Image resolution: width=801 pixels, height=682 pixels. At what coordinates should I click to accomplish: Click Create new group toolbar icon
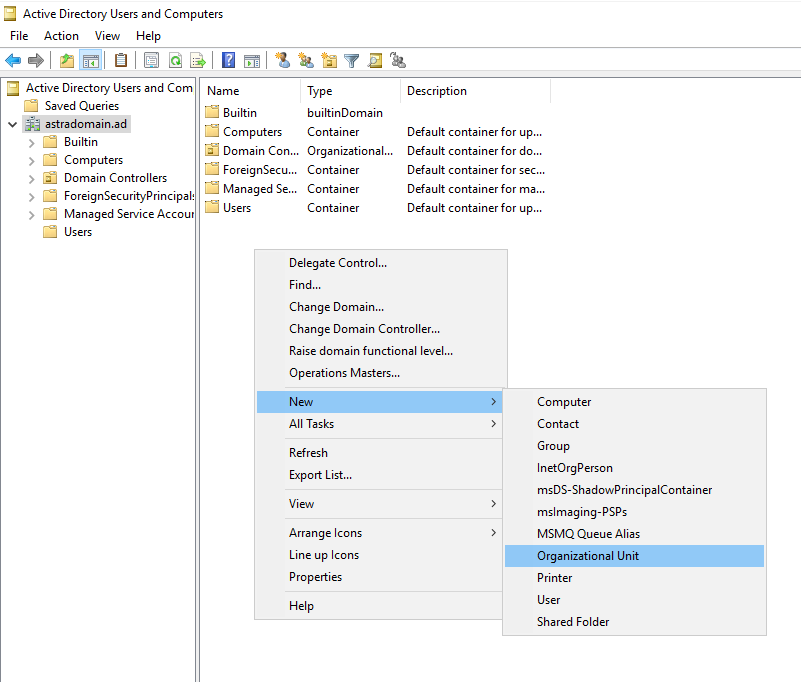click(x=306, y=60)
